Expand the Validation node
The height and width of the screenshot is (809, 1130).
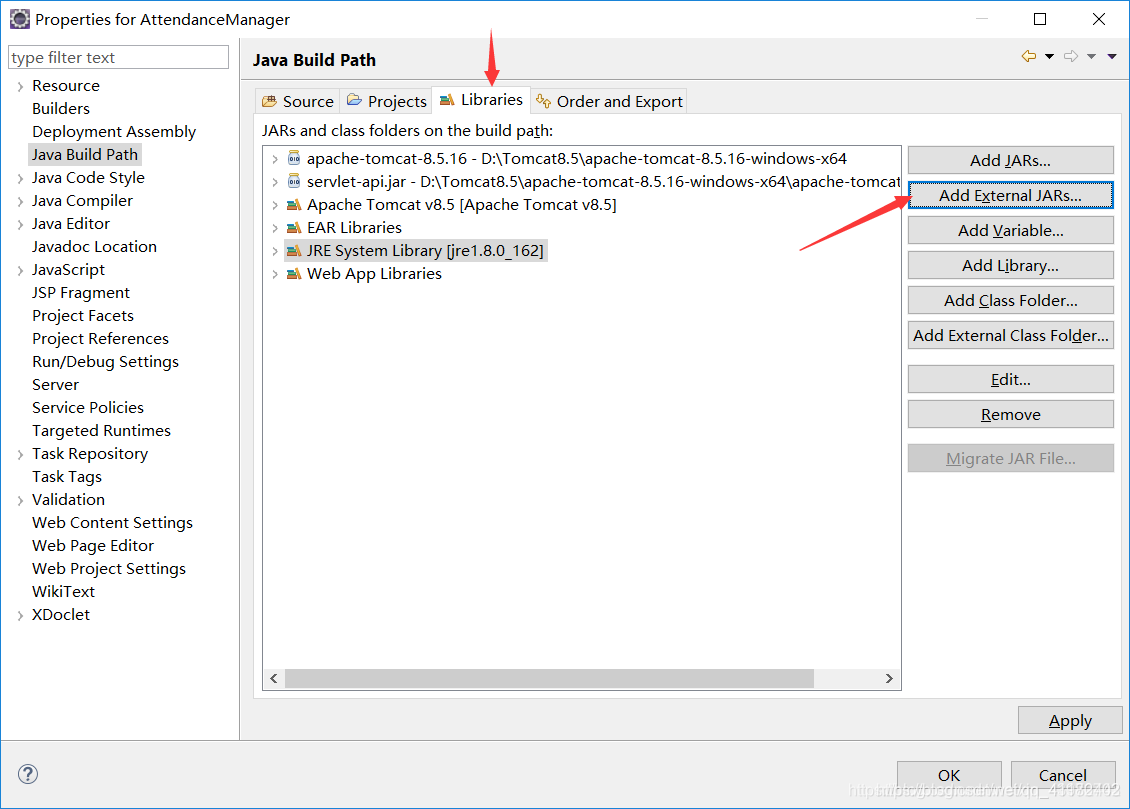20,501
